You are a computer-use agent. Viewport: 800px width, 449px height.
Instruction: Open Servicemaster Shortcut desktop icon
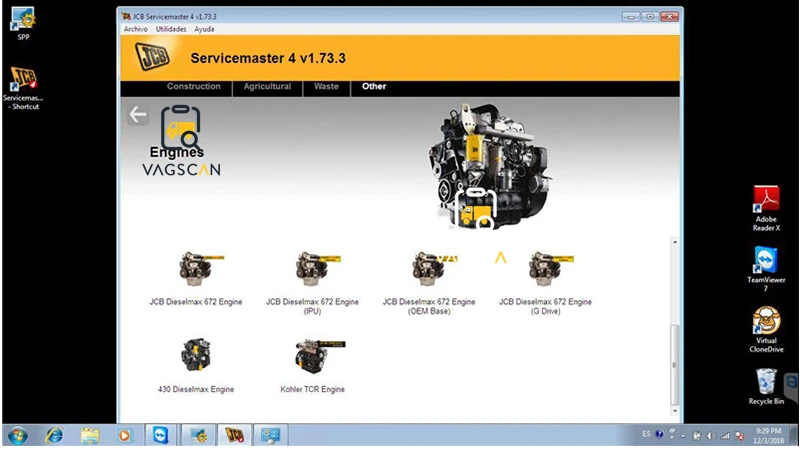[x=23, y=88]
